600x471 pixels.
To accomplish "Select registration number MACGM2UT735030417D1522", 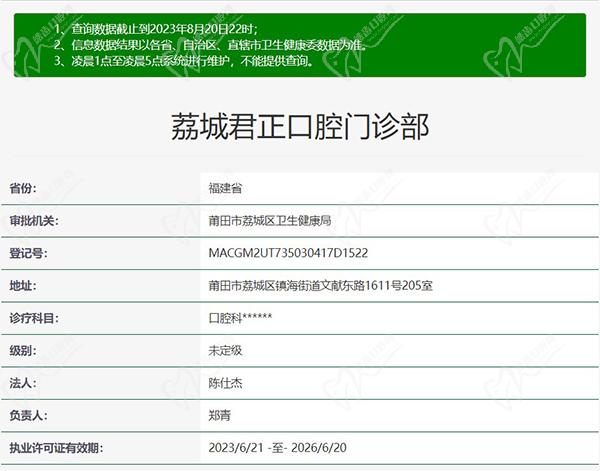I will click(288, 253).
